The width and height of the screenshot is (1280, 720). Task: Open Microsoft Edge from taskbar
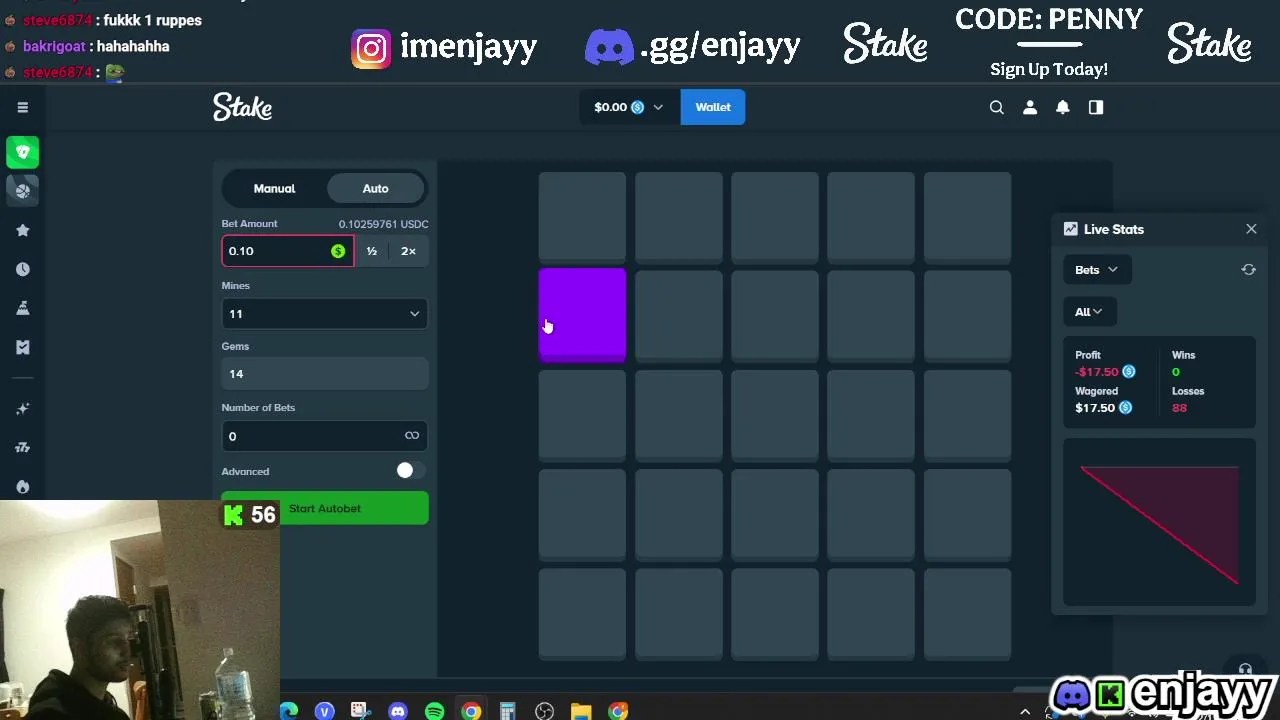pos(288,711)
